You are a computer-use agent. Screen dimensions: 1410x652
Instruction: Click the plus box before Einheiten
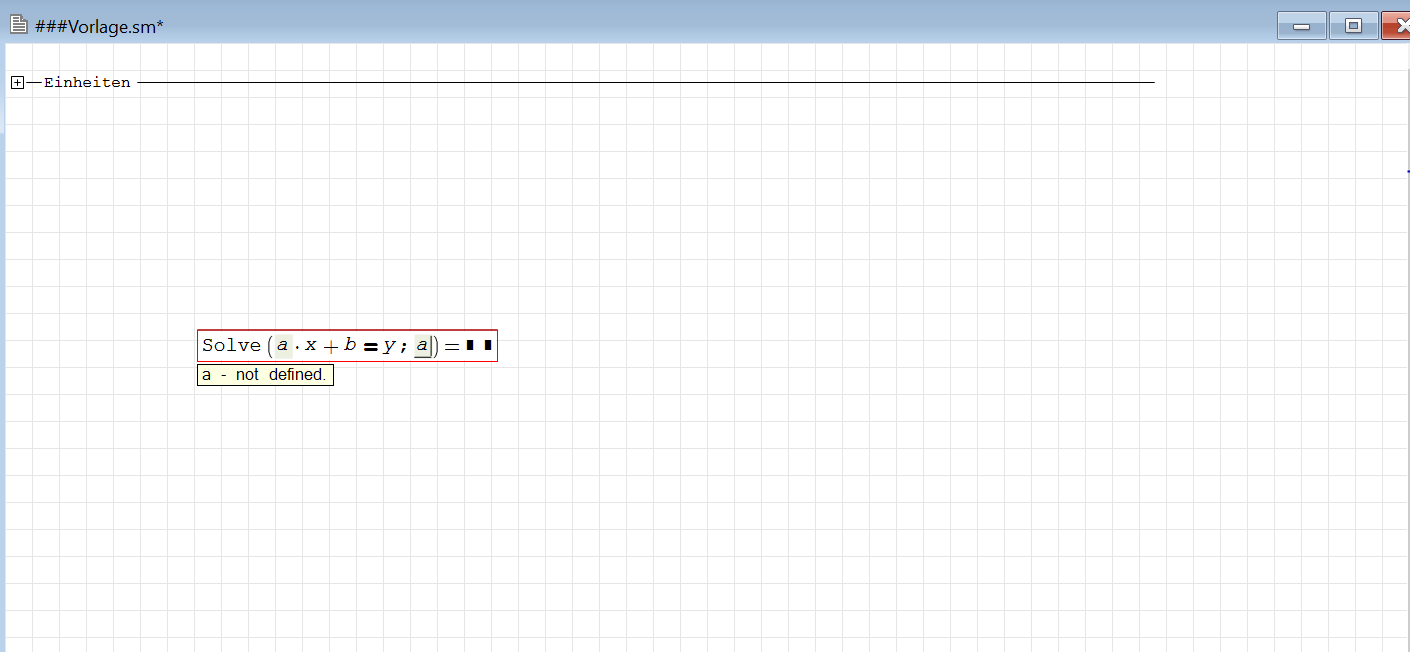[17, 82]
